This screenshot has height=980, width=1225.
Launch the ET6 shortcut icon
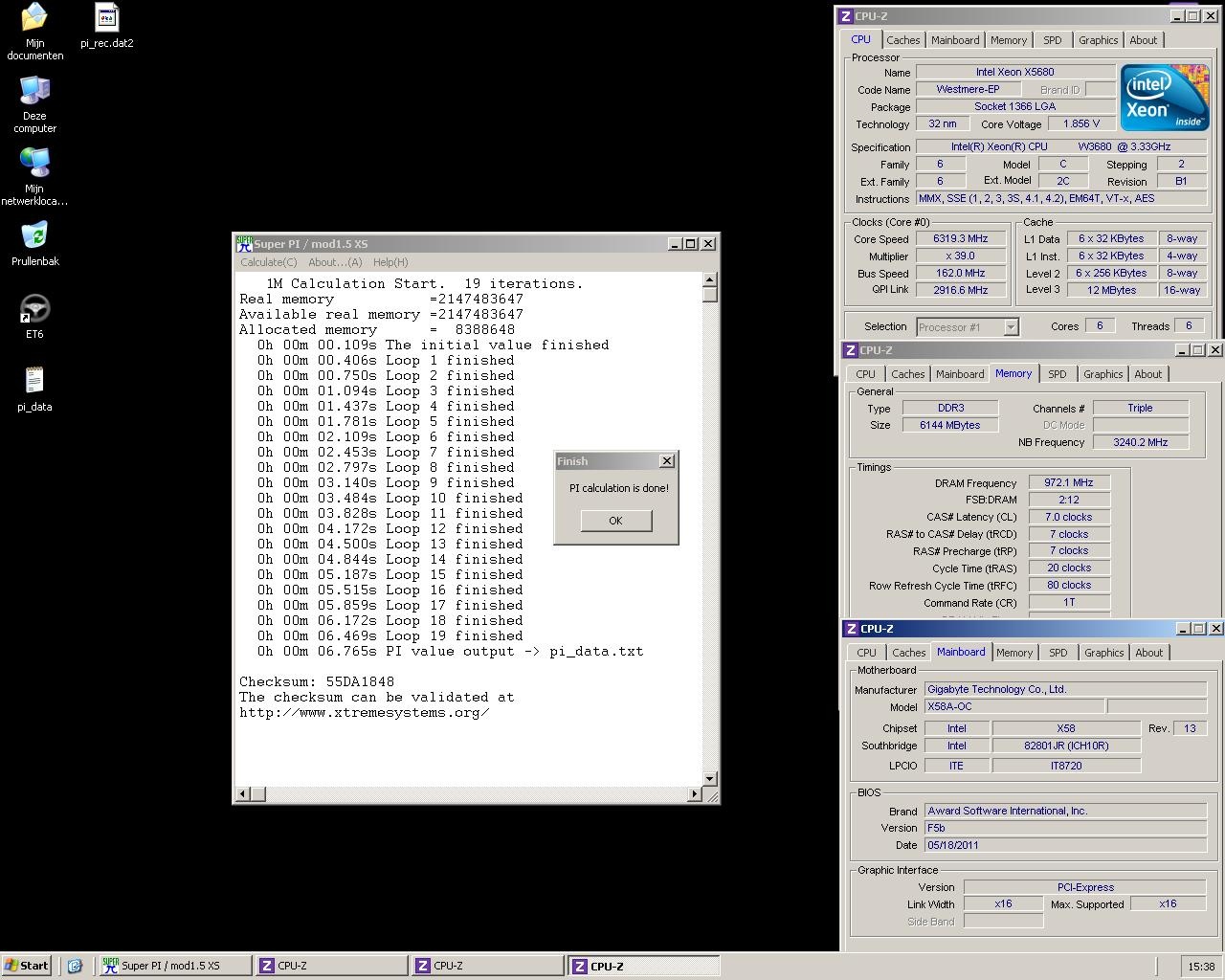tap(34, 309)
